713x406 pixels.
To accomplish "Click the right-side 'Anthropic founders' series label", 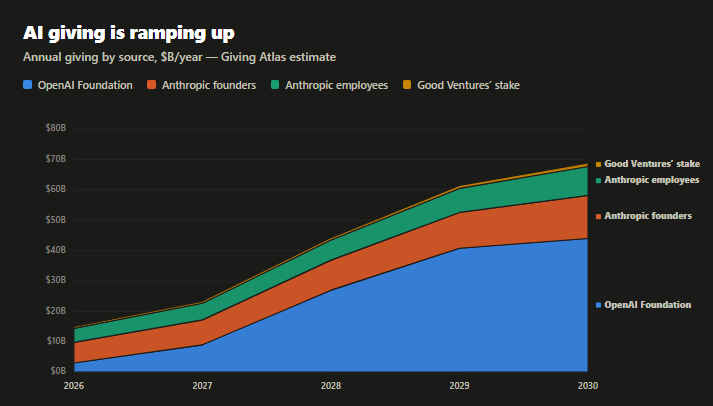I will [x=644, y=216].
